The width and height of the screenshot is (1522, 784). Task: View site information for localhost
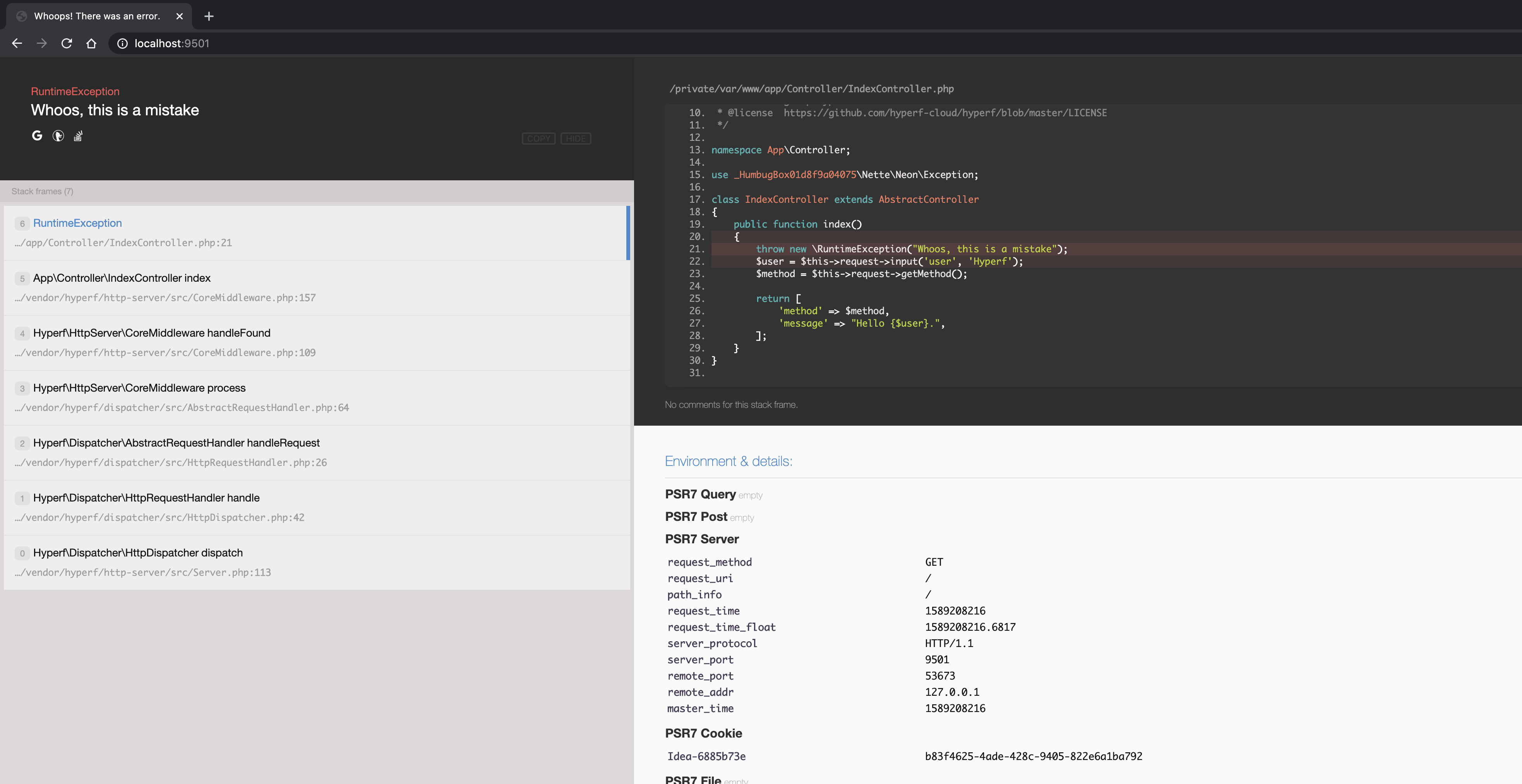tap(122, 43)
